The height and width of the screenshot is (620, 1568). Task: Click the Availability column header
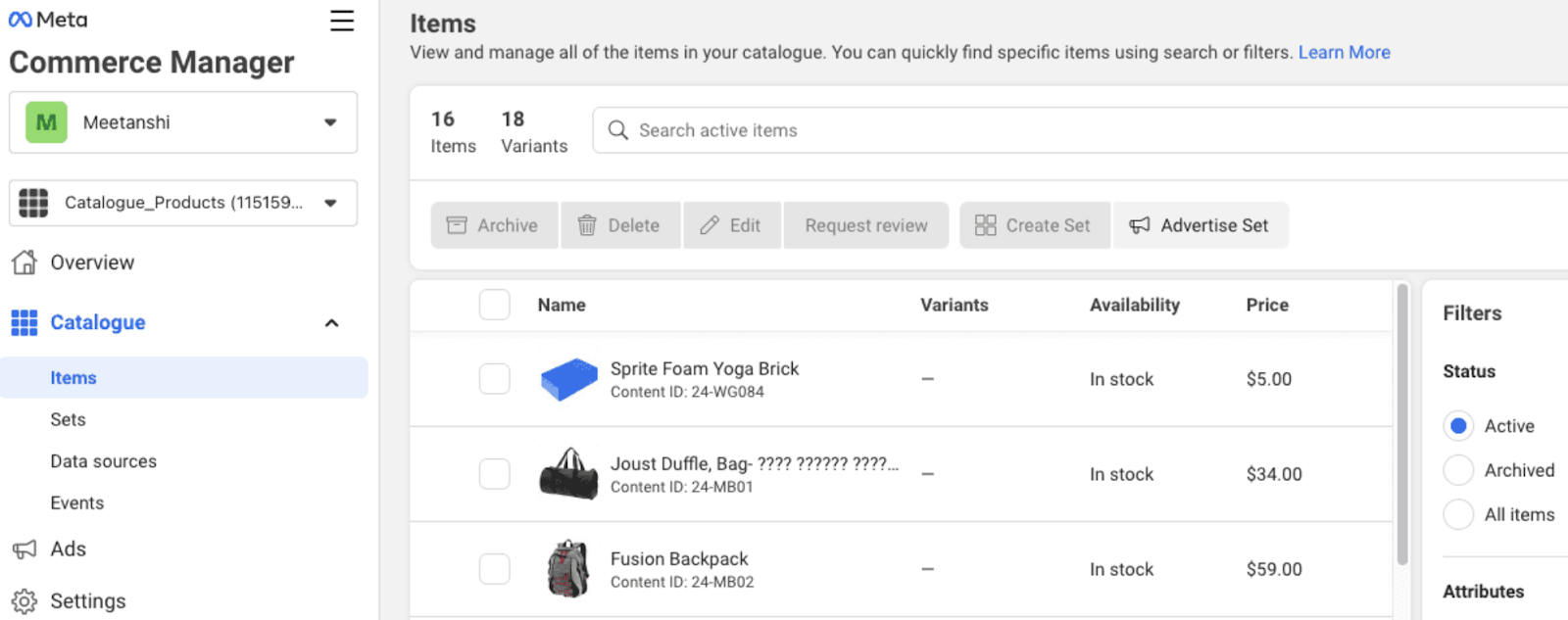[1135, 305]
